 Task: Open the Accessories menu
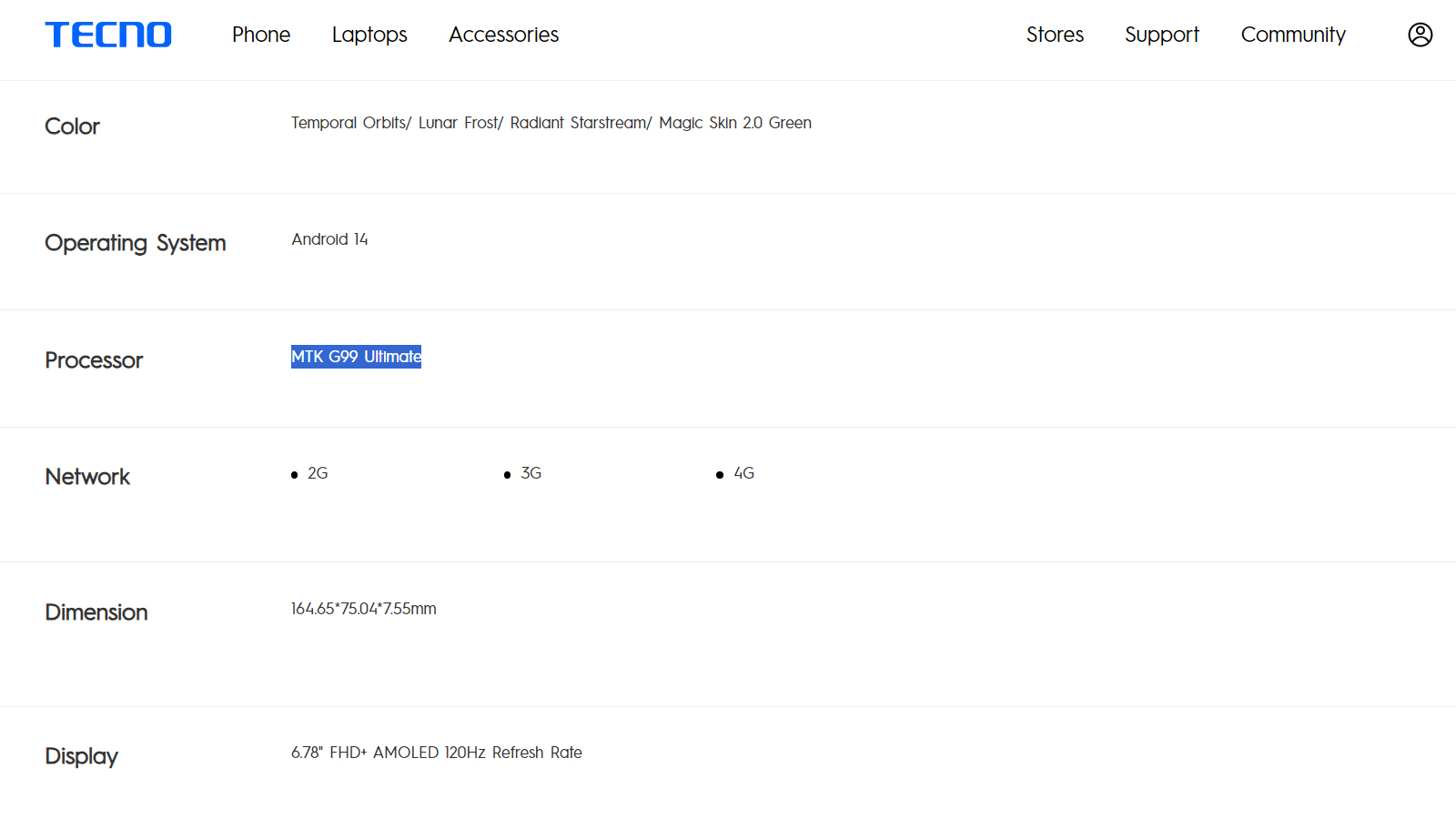503,35
